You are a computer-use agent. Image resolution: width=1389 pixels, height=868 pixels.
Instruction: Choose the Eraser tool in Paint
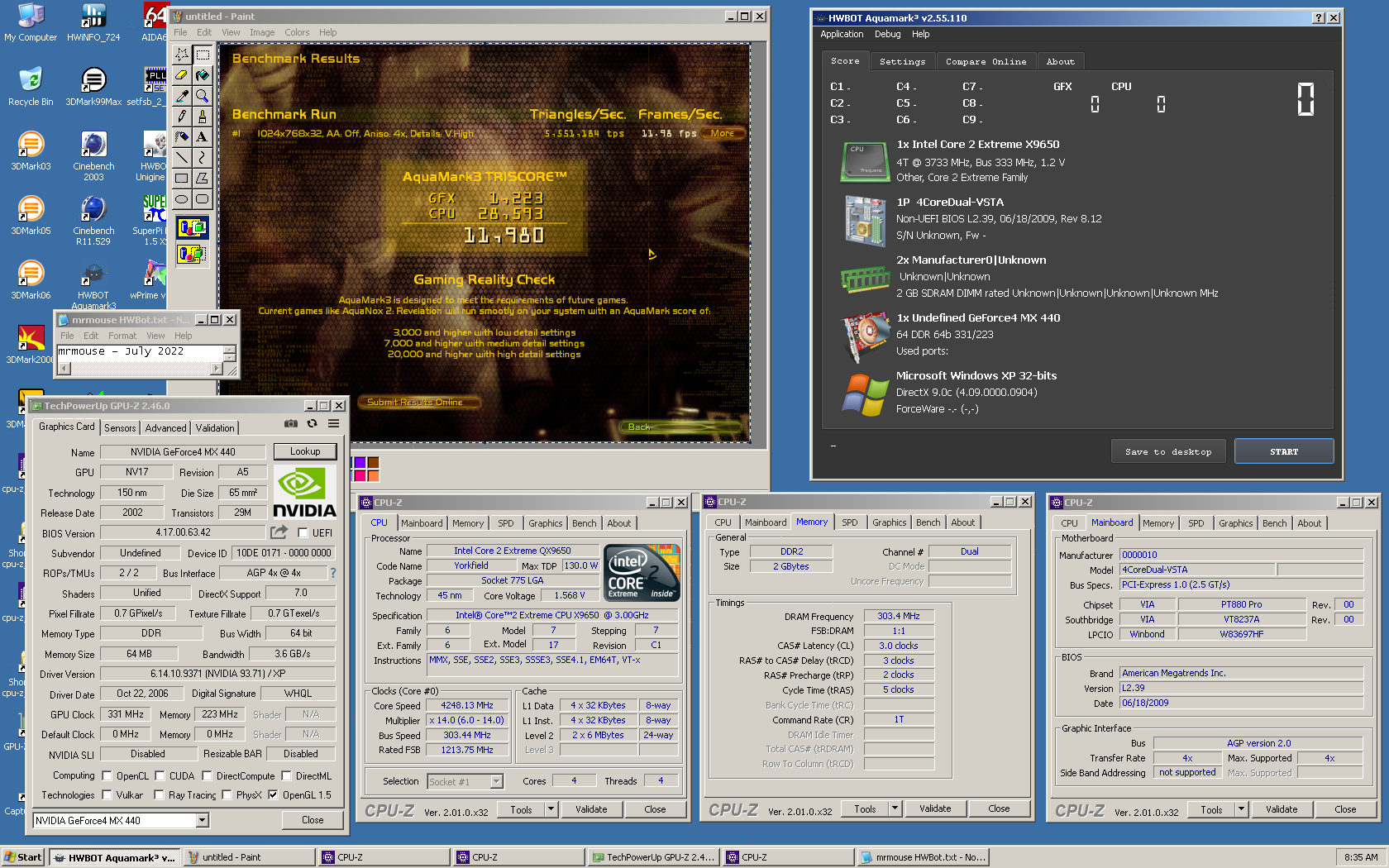pos(182,75)
